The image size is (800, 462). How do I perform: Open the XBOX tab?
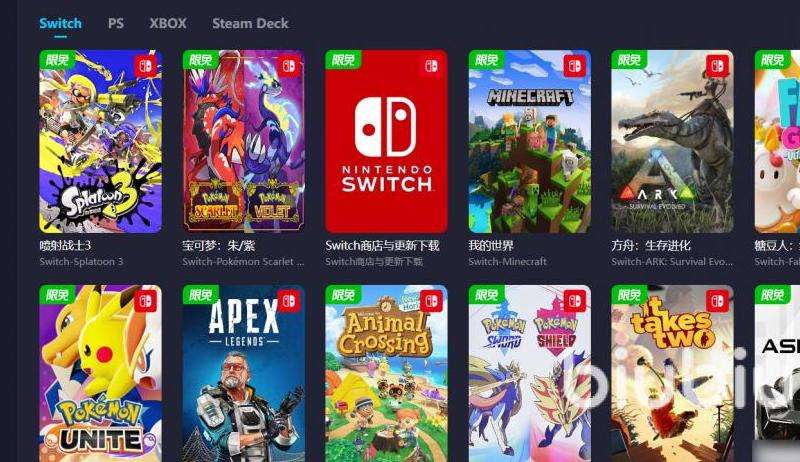tap(168, 23)
